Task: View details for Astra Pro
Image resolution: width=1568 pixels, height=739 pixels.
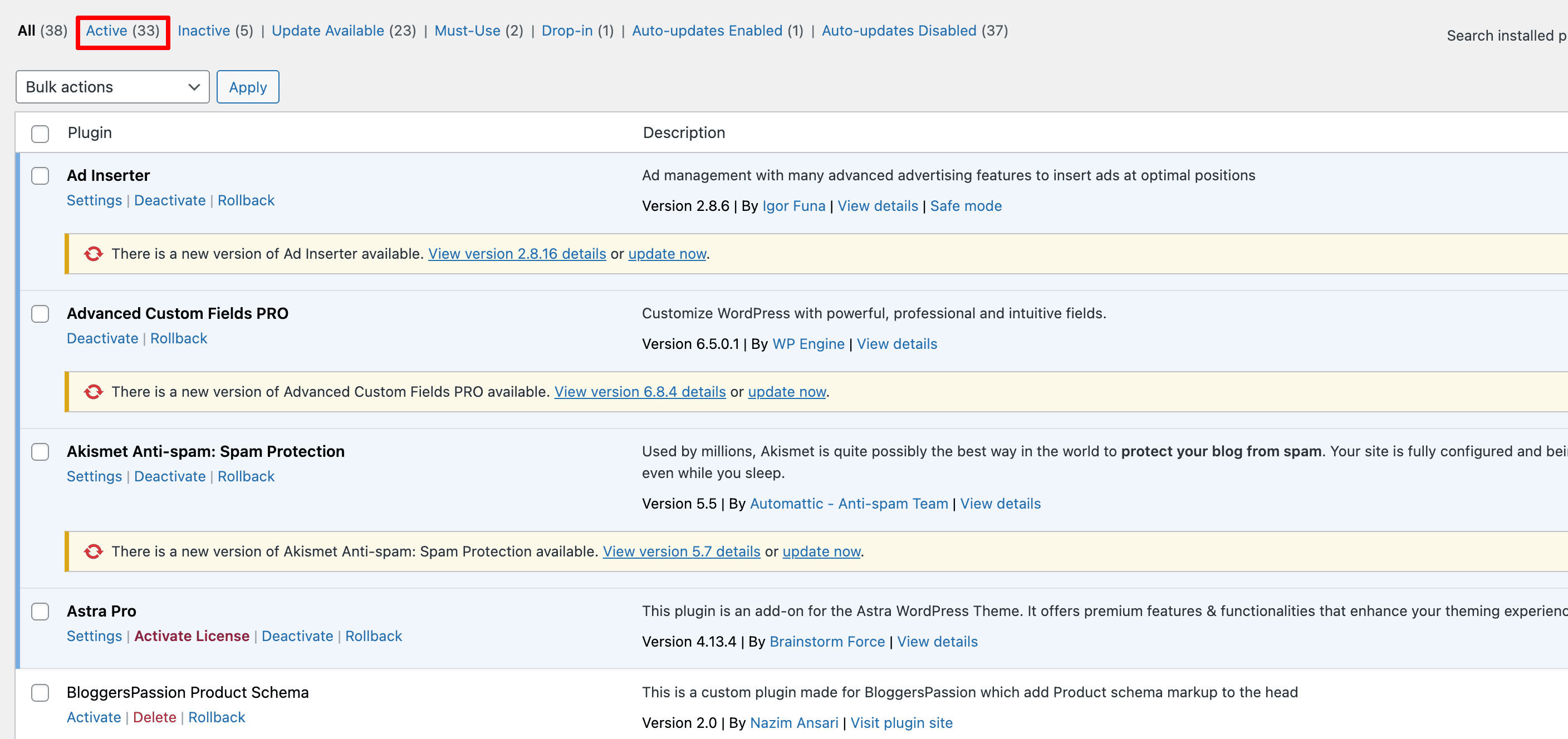Action: point(937,642)
